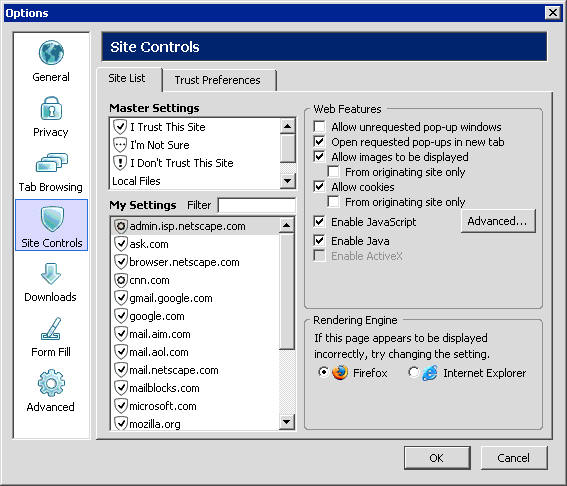
Task: Uncheck Enable JavaScript checkbox
Action: [319, 221]
